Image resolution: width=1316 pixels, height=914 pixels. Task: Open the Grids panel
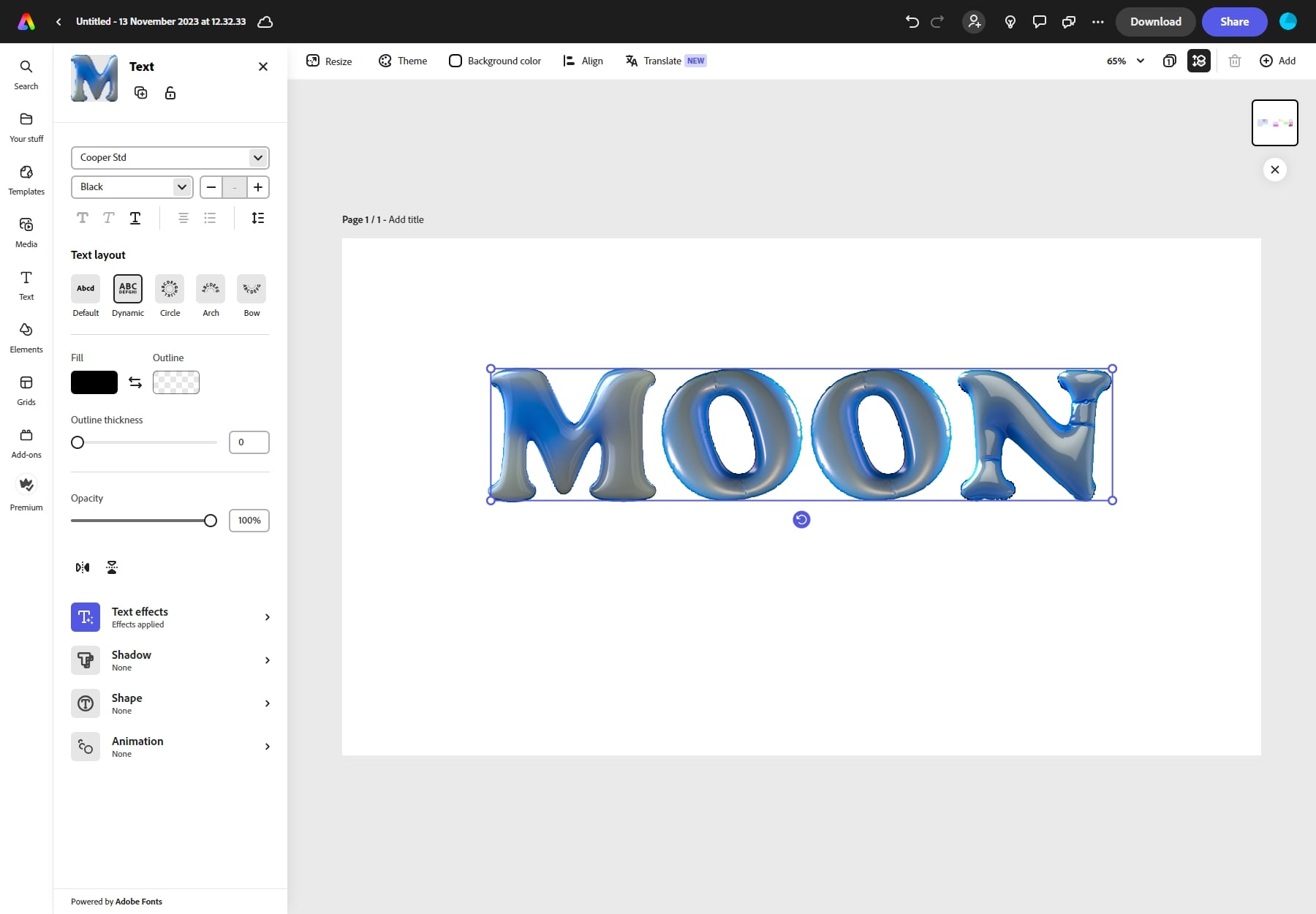coord(26,389)
